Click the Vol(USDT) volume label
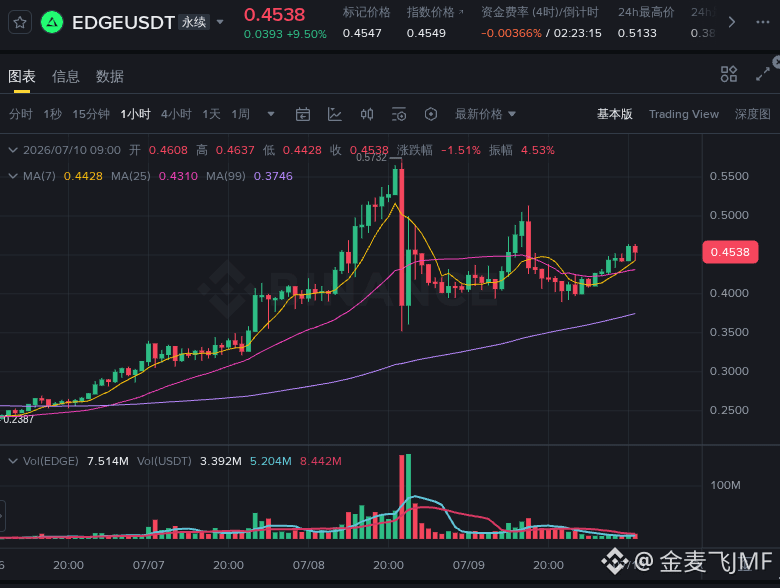The height and width of the screenshot is (588, 780). tap(164, 461)
